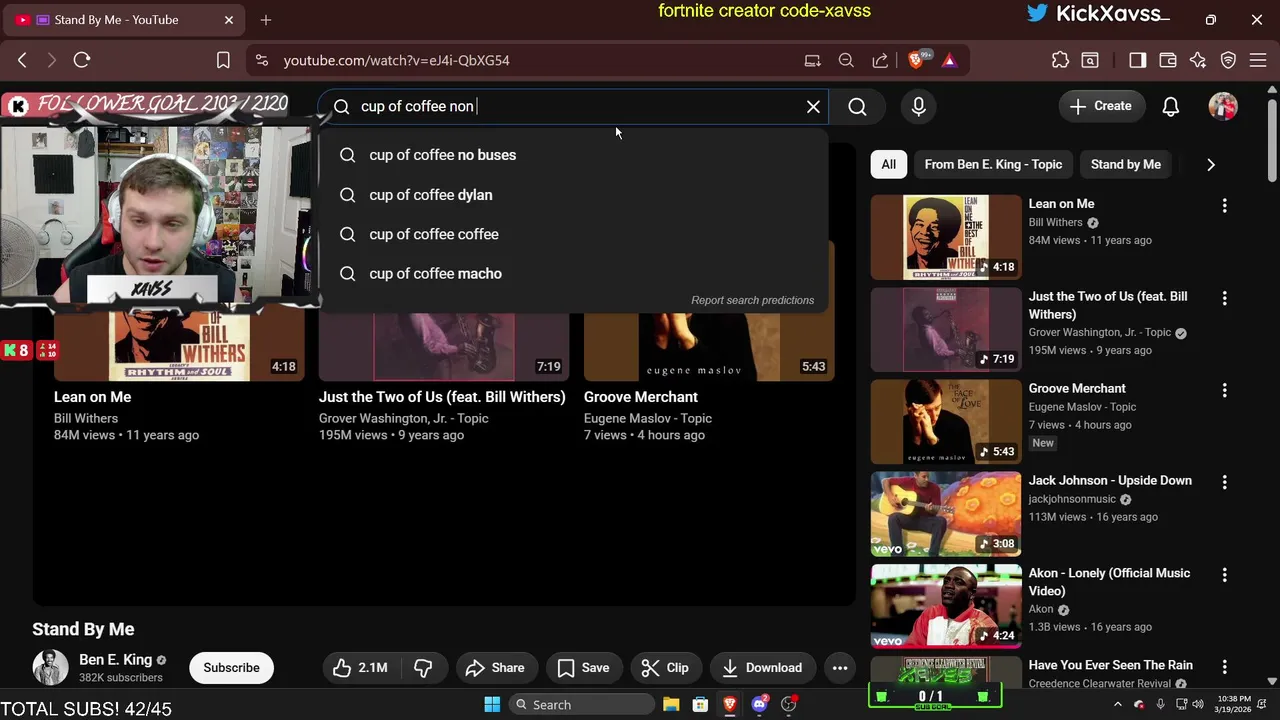The width and height of the screenshot is (1280, 720).
Task: Click Report search predictions link
Action: tap(752, 300)
